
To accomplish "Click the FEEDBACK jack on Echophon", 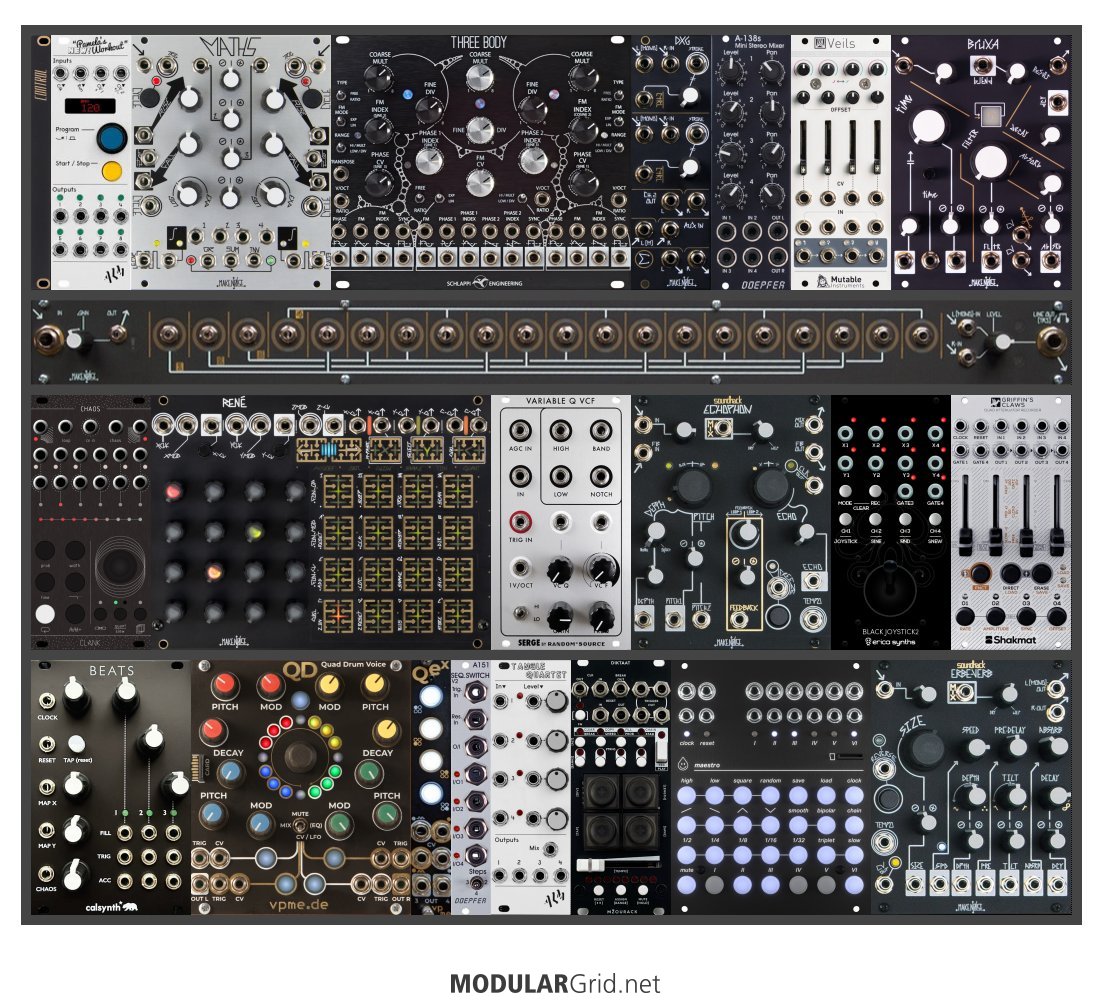I will tap(740, 621).
